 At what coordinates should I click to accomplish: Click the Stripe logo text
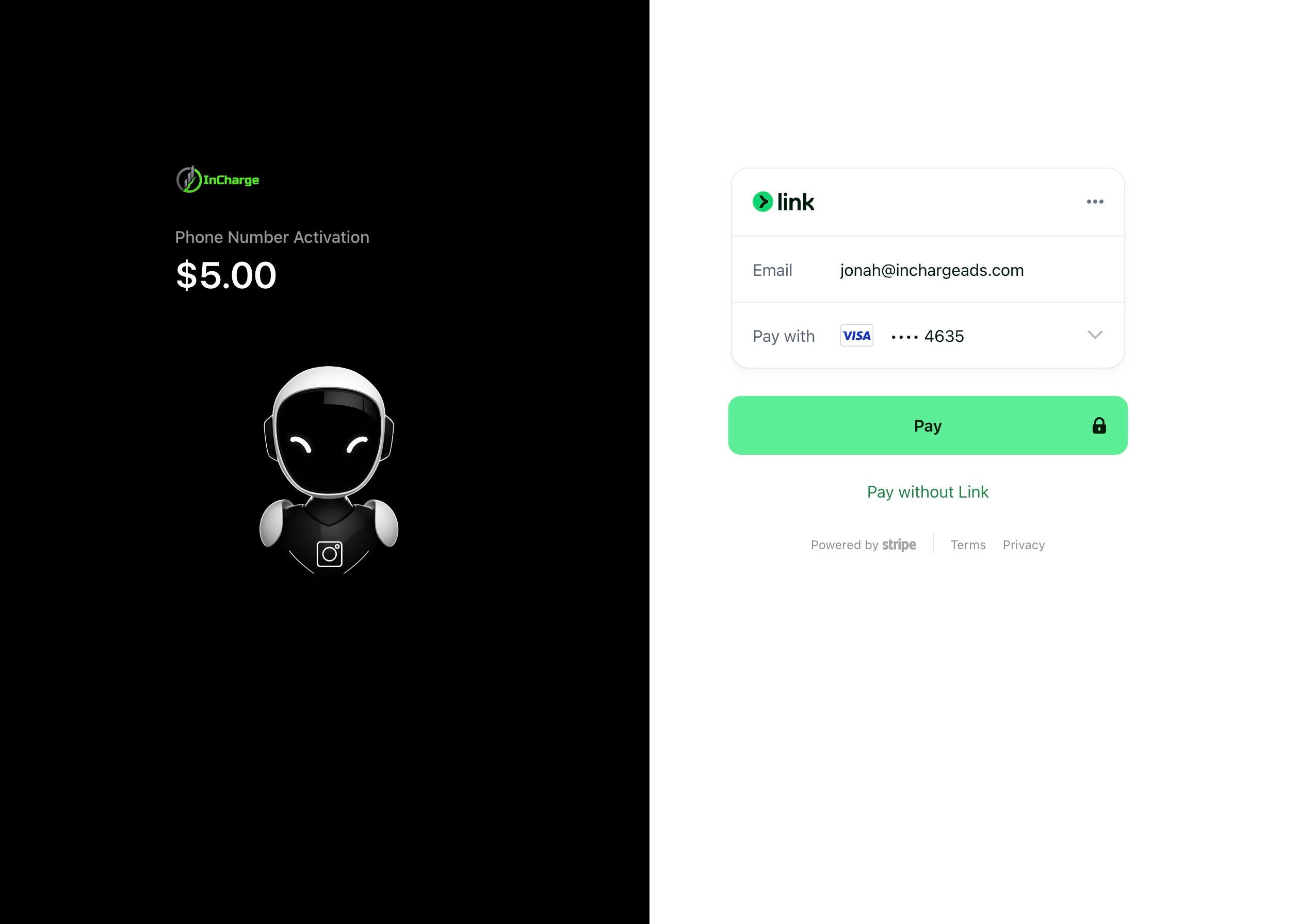(899, 544)
